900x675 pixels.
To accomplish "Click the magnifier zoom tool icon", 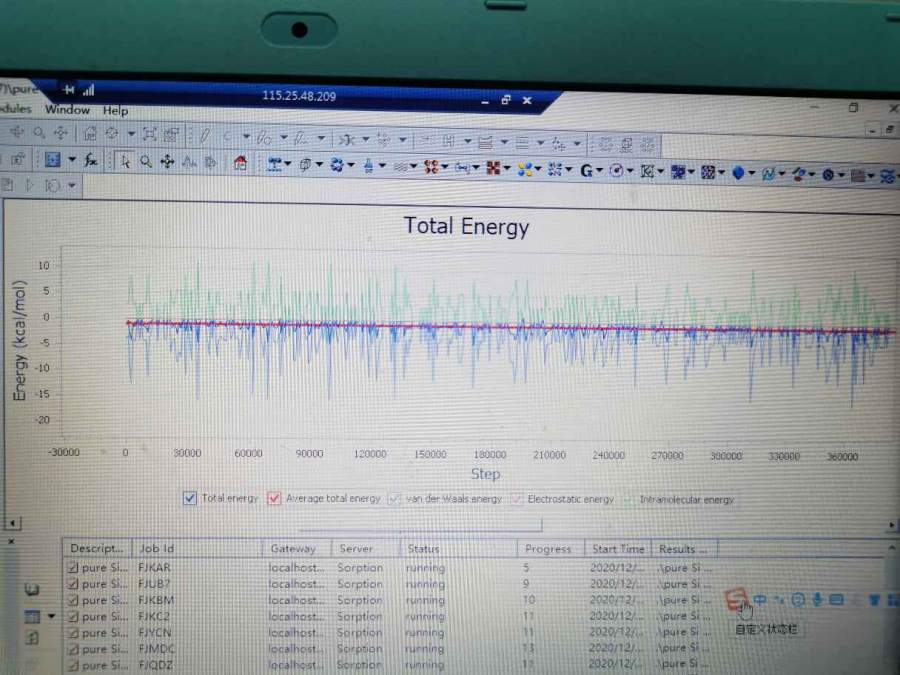I will click(x=146, y=161).
